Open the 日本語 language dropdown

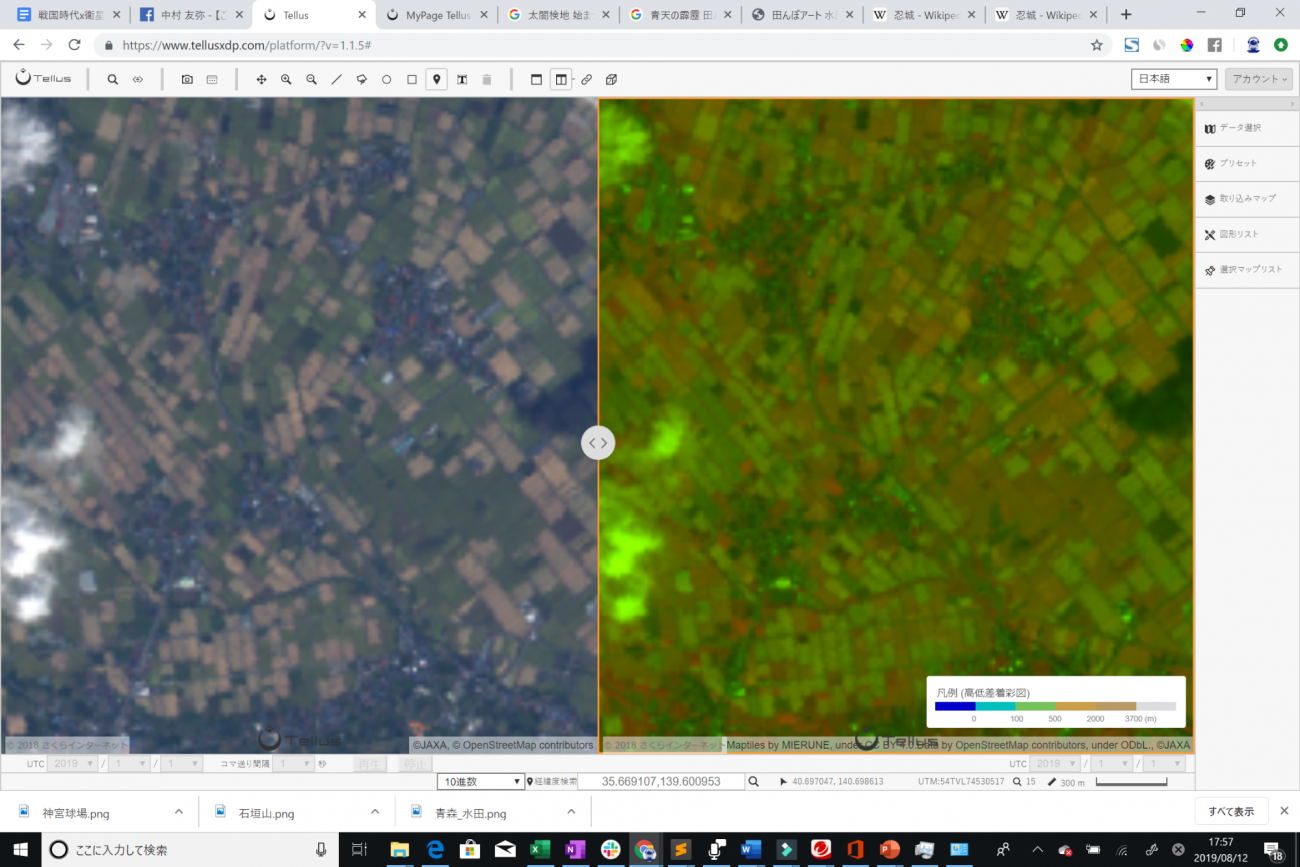[1174, 79]
